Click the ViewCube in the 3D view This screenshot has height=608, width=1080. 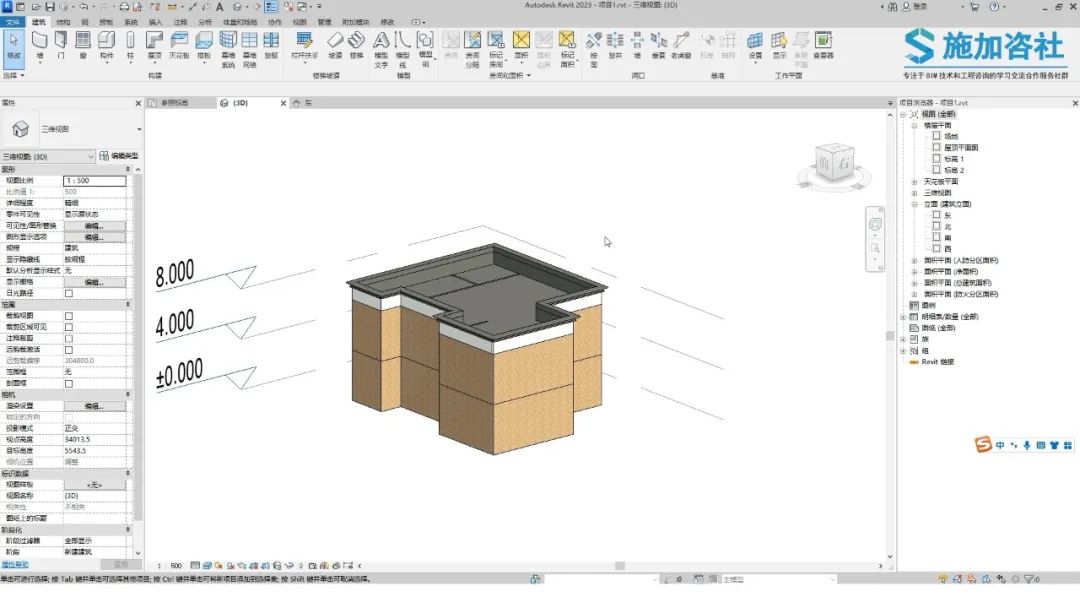pyautogui.click(x=834, y=163)
